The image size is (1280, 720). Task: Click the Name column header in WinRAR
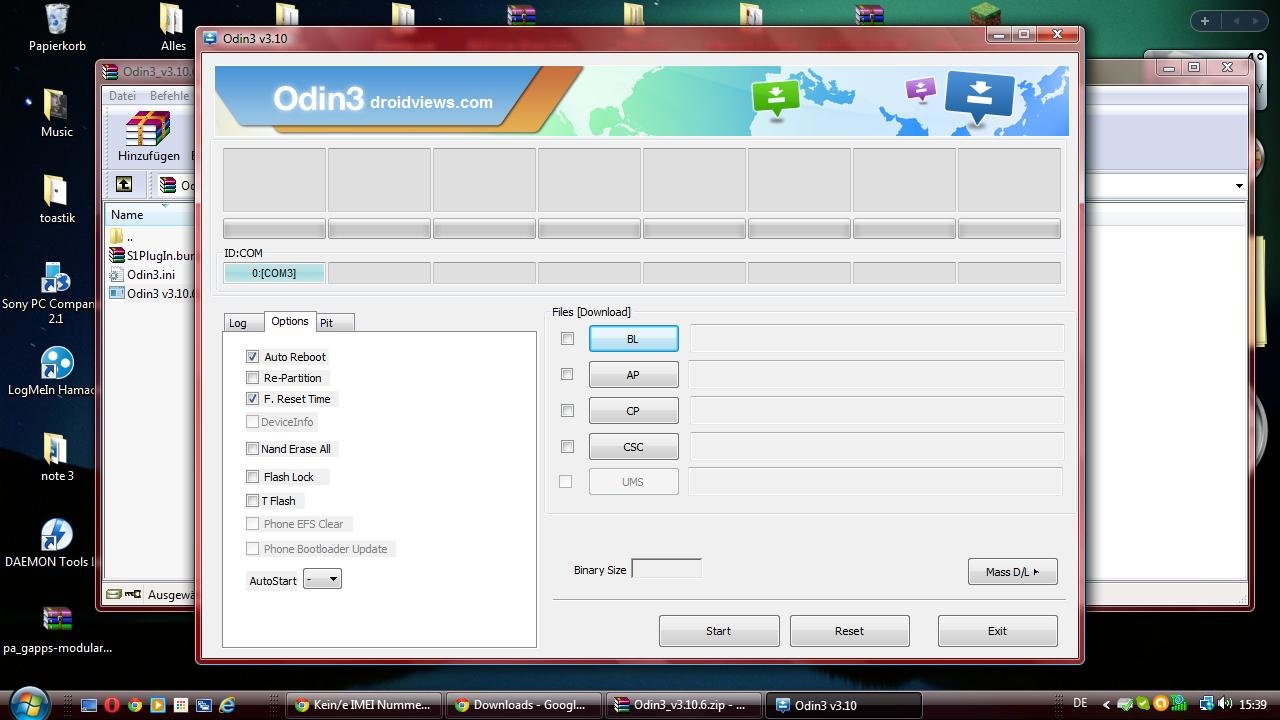click(x=150, y=215)
